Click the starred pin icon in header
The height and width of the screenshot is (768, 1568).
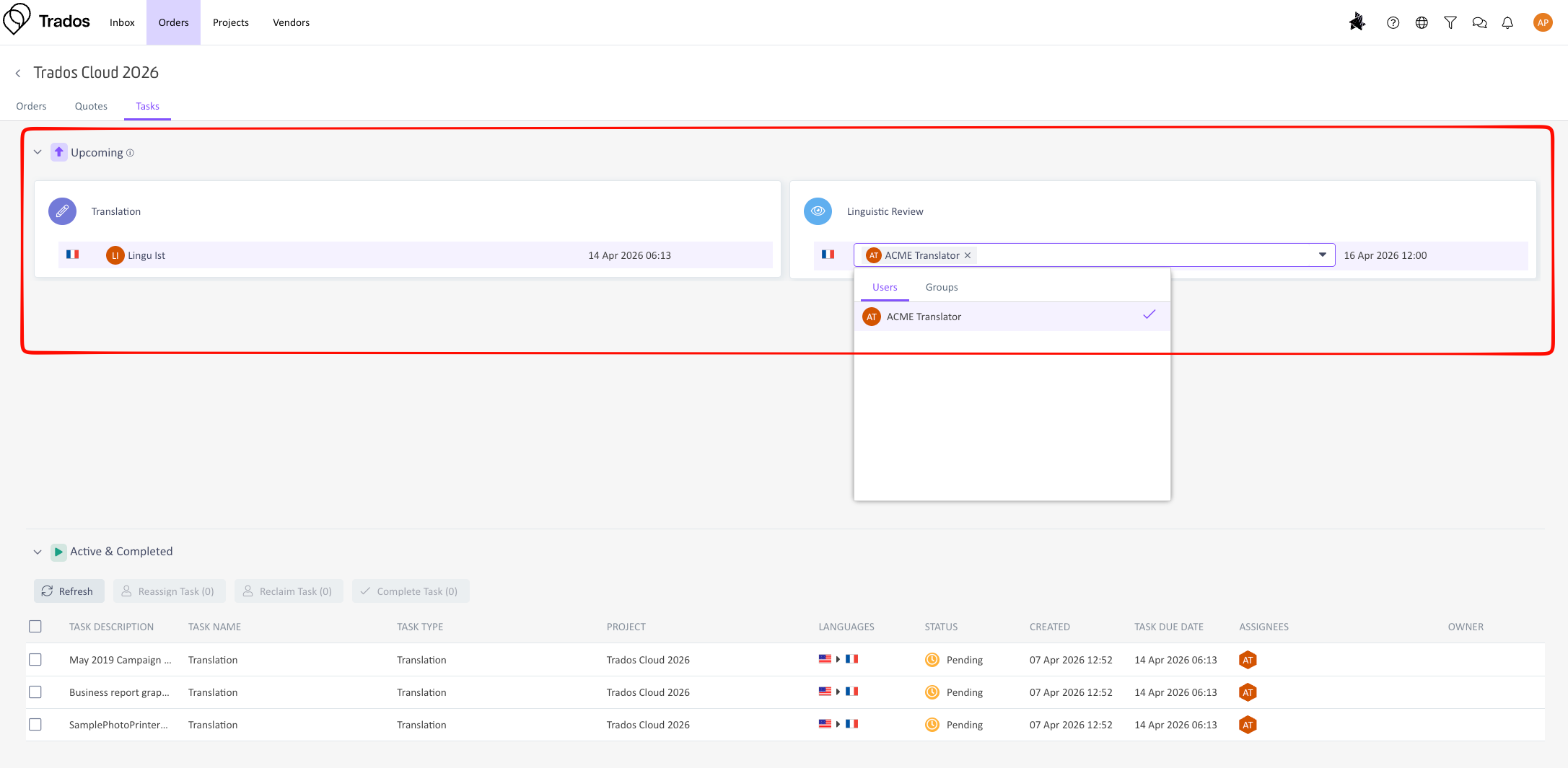coord(1357,22)
